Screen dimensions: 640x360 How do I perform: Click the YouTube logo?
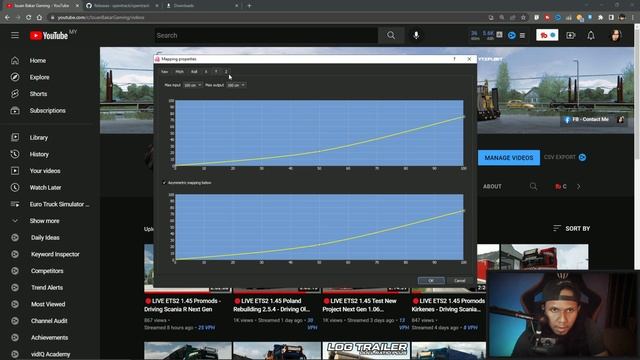(49, 36)
